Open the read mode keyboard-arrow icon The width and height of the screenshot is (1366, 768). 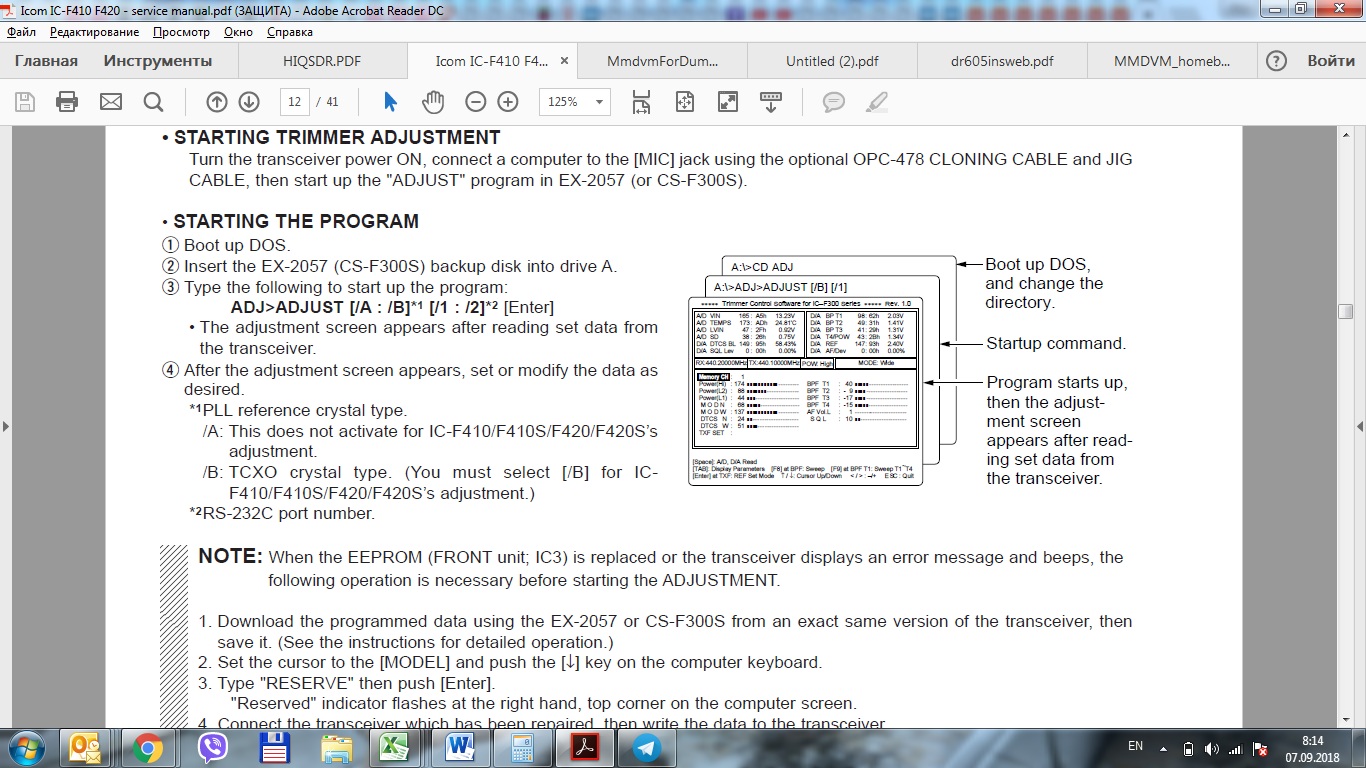(x=771, y=102)
